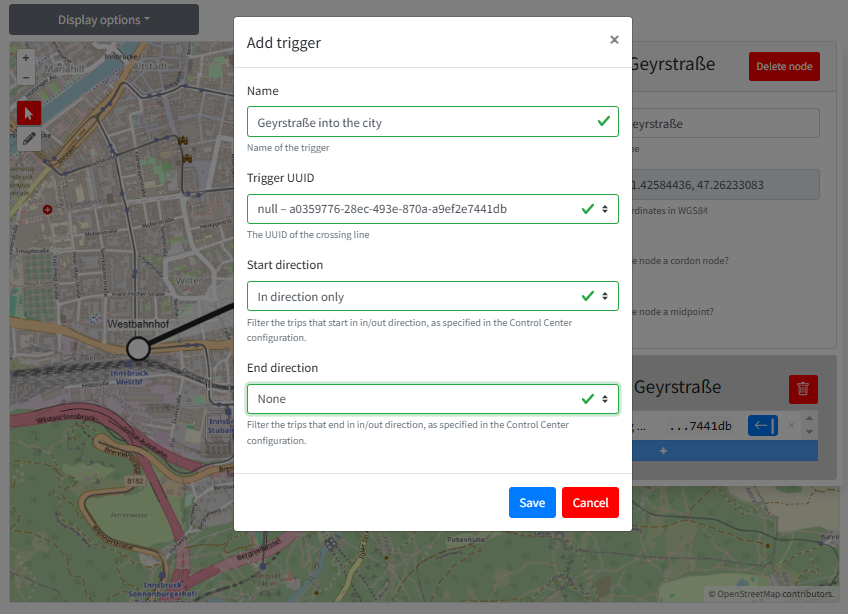The height and width of the screenshot is (614, 848).
Task: Click the blue plus bar to add trigger
Action: pyautogui.click(x=725, y=451)
